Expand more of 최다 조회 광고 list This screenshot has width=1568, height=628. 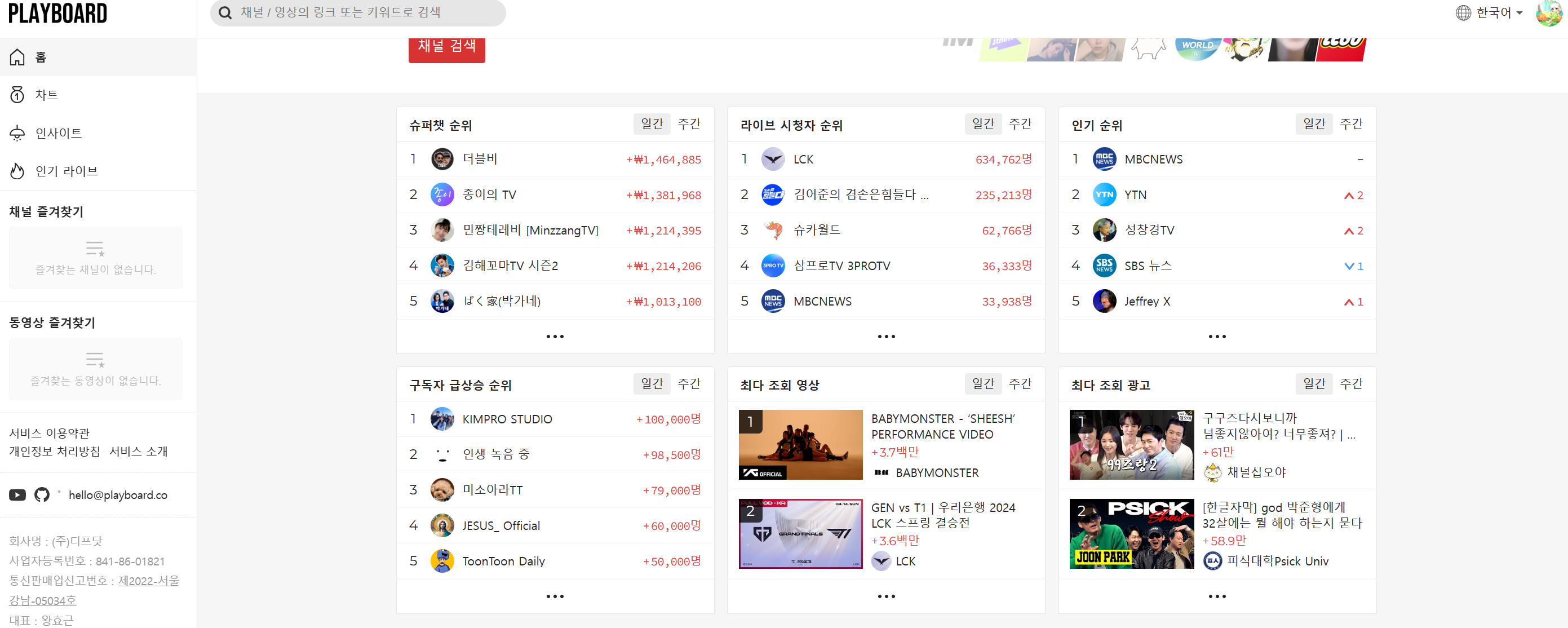click(1217, 596)
